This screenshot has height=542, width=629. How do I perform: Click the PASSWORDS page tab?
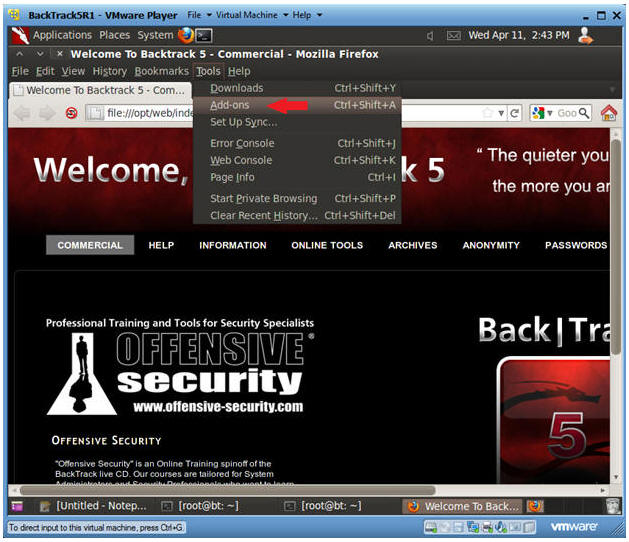click(576, 245)
